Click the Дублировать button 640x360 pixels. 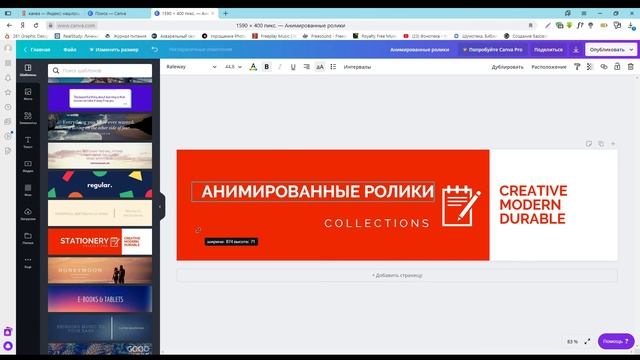[507, 67]
